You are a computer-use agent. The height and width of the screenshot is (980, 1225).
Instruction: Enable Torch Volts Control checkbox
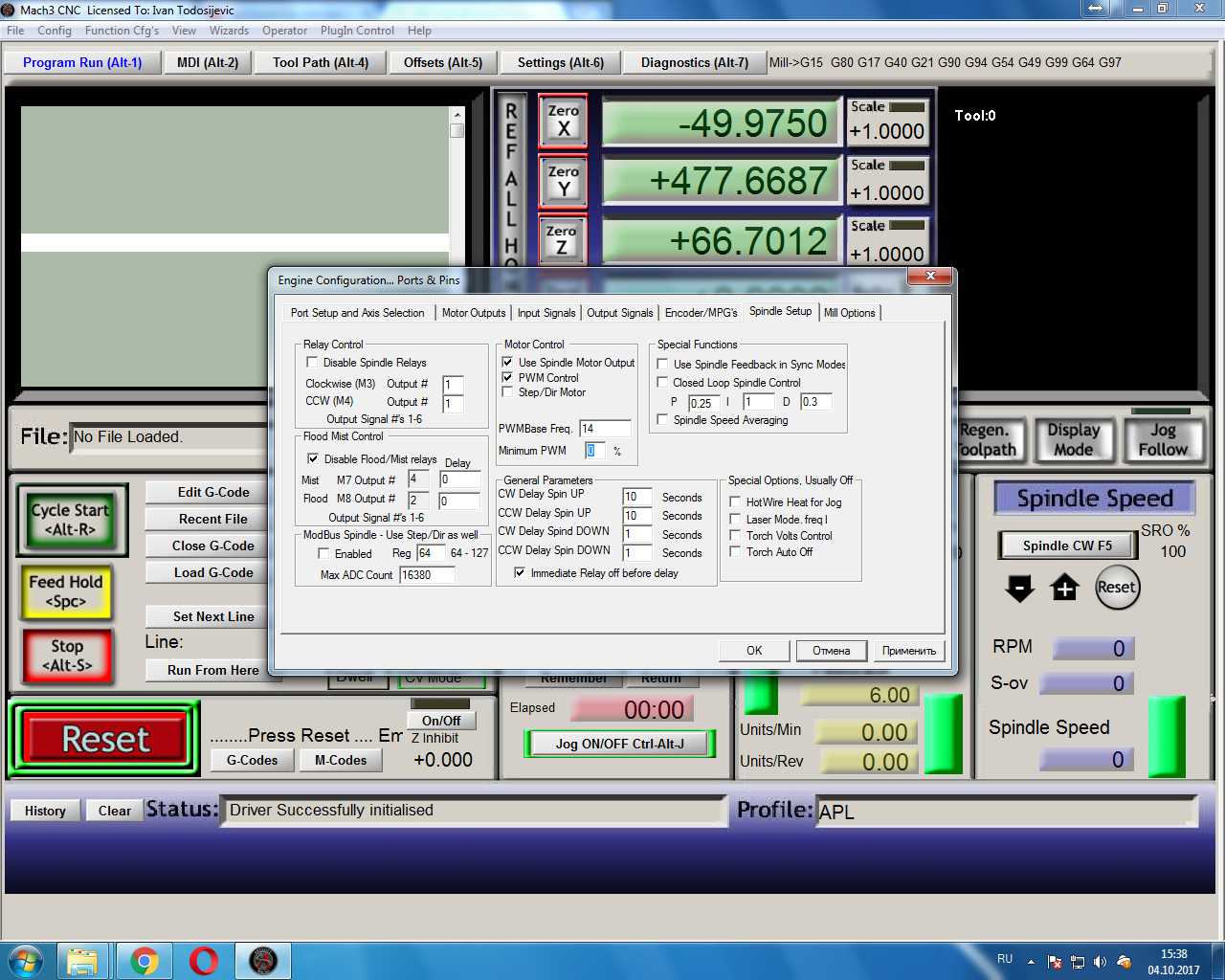point(735,535)
